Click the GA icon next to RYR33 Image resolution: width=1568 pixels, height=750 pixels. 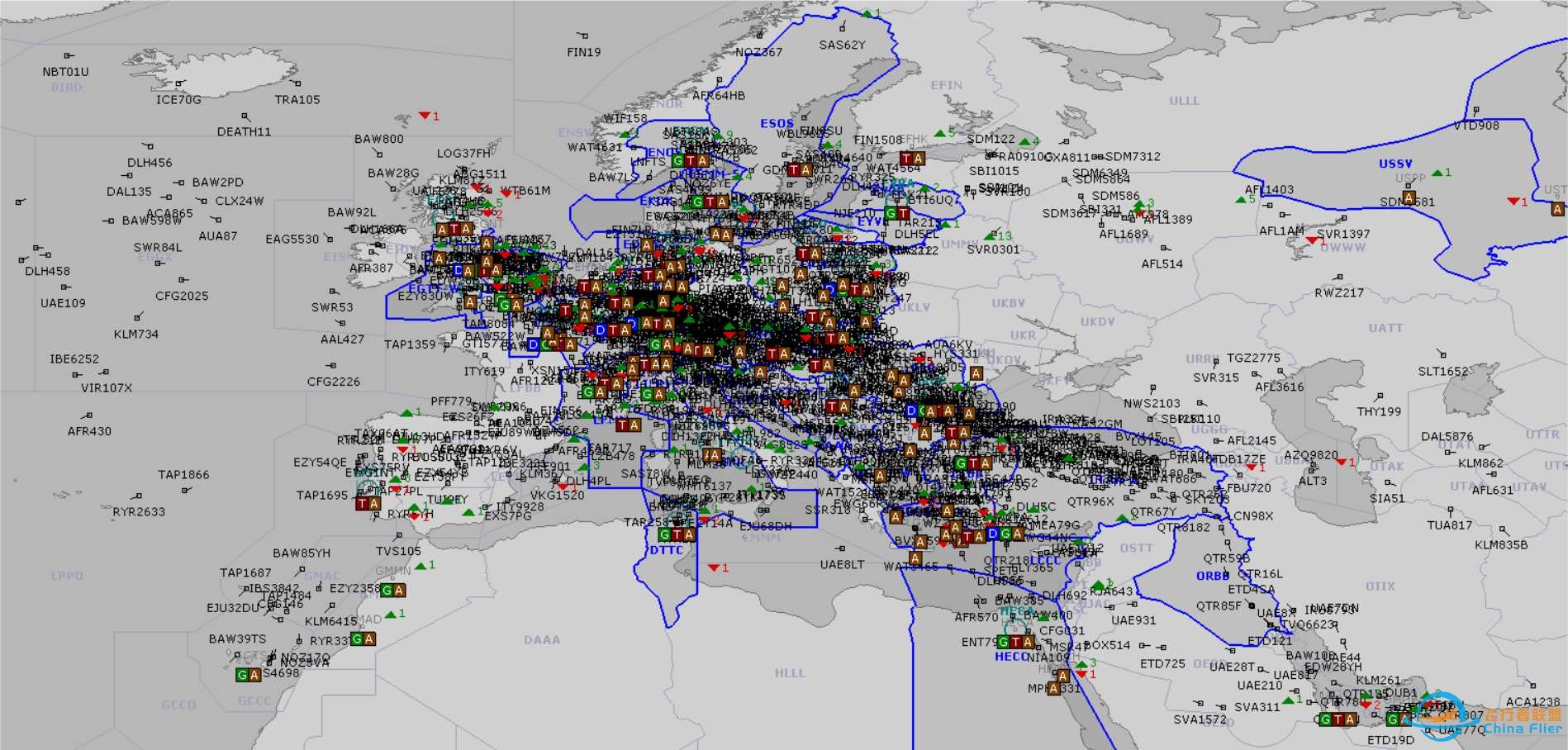pyautogui.click(x=363, y=638)
